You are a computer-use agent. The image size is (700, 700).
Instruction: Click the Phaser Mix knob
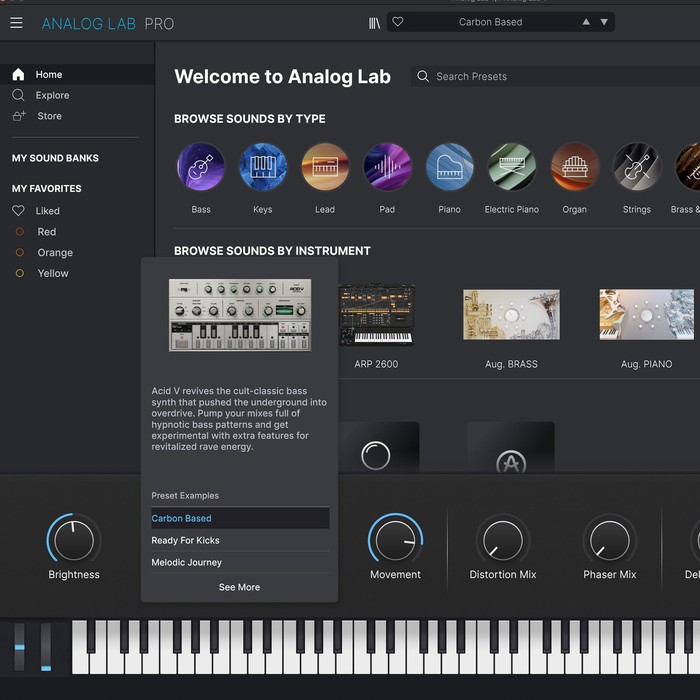(x=609, y=540)
